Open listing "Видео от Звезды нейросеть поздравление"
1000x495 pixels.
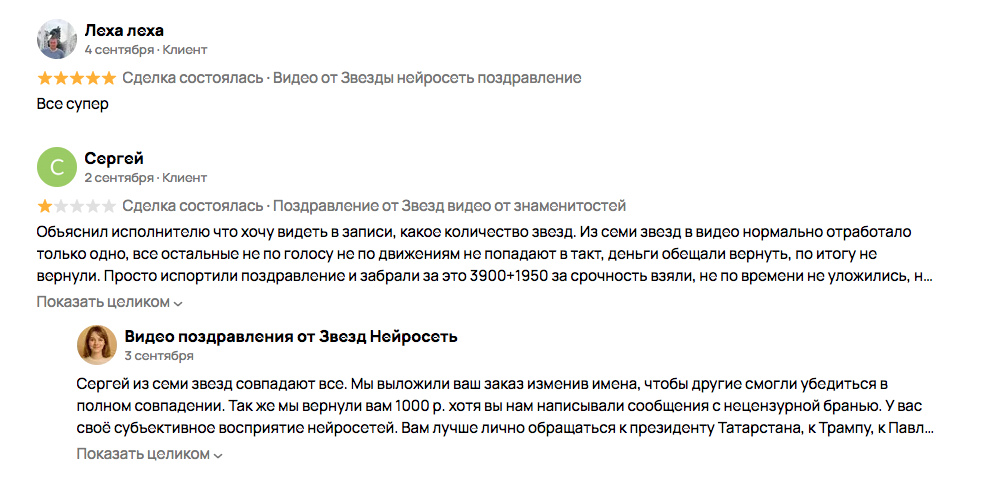pos(427,78)
